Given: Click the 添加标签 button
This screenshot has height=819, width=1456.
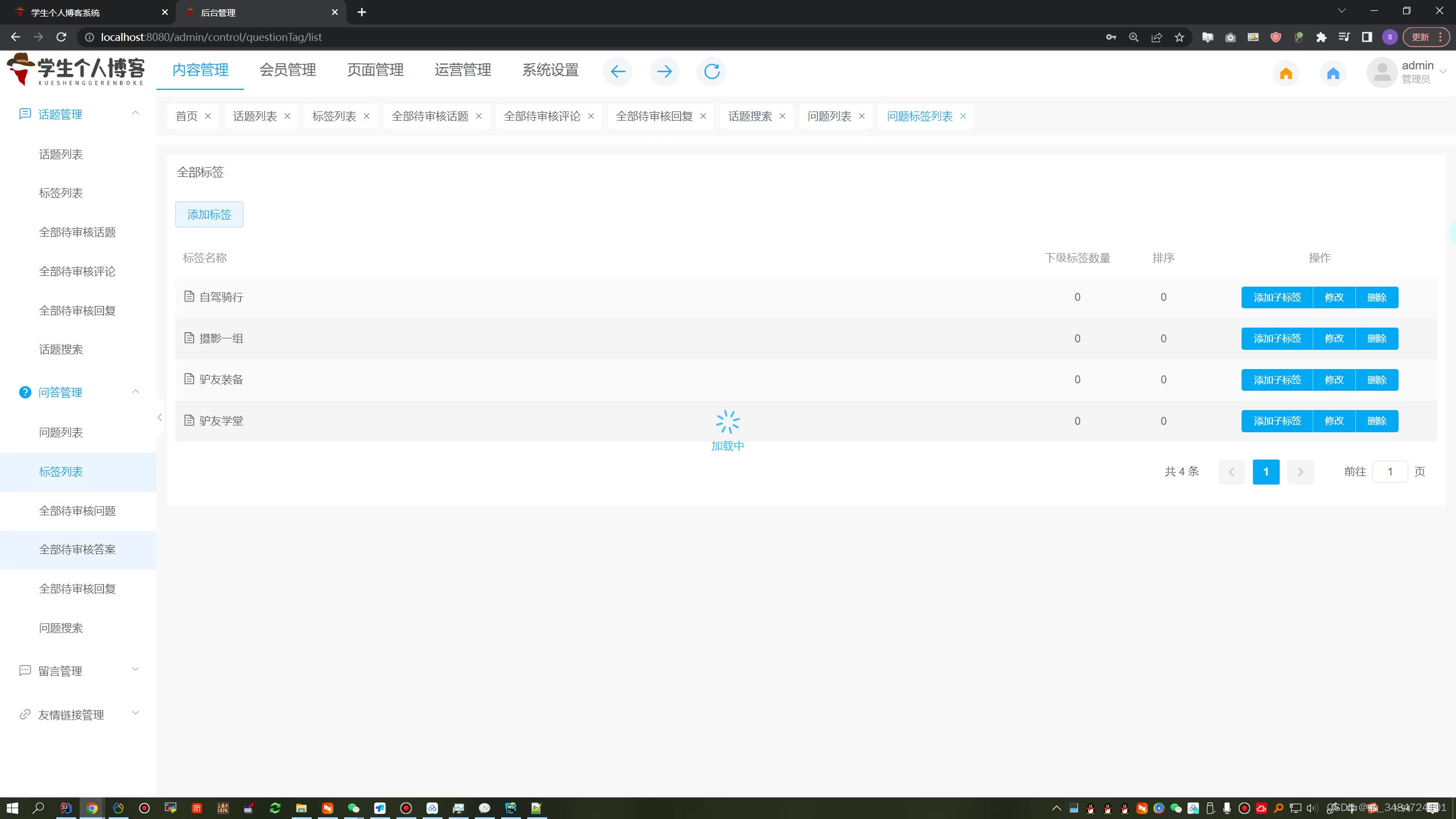Looking at the screenshot, I should (x=209, y=214).
